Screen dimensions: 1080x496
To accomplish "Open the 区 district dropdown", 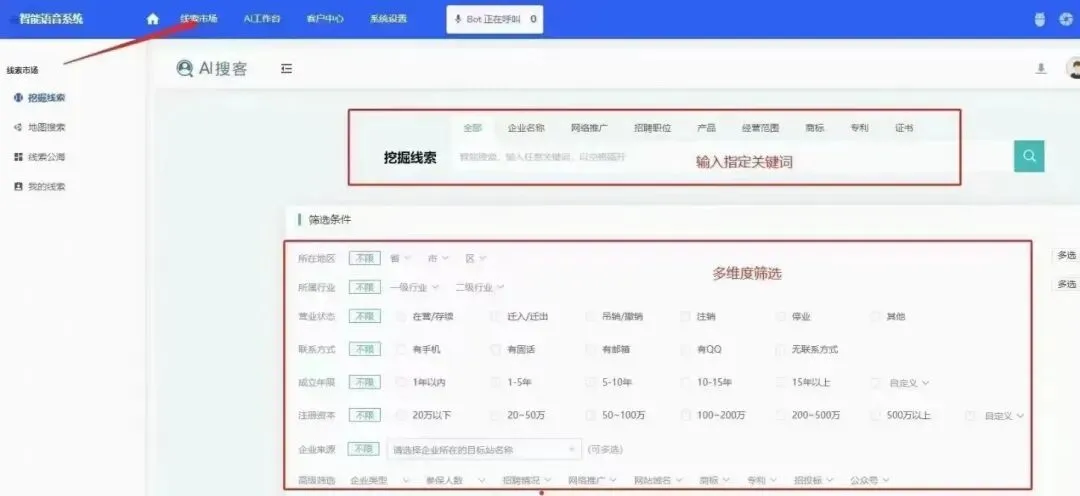I will pos(476,258).
